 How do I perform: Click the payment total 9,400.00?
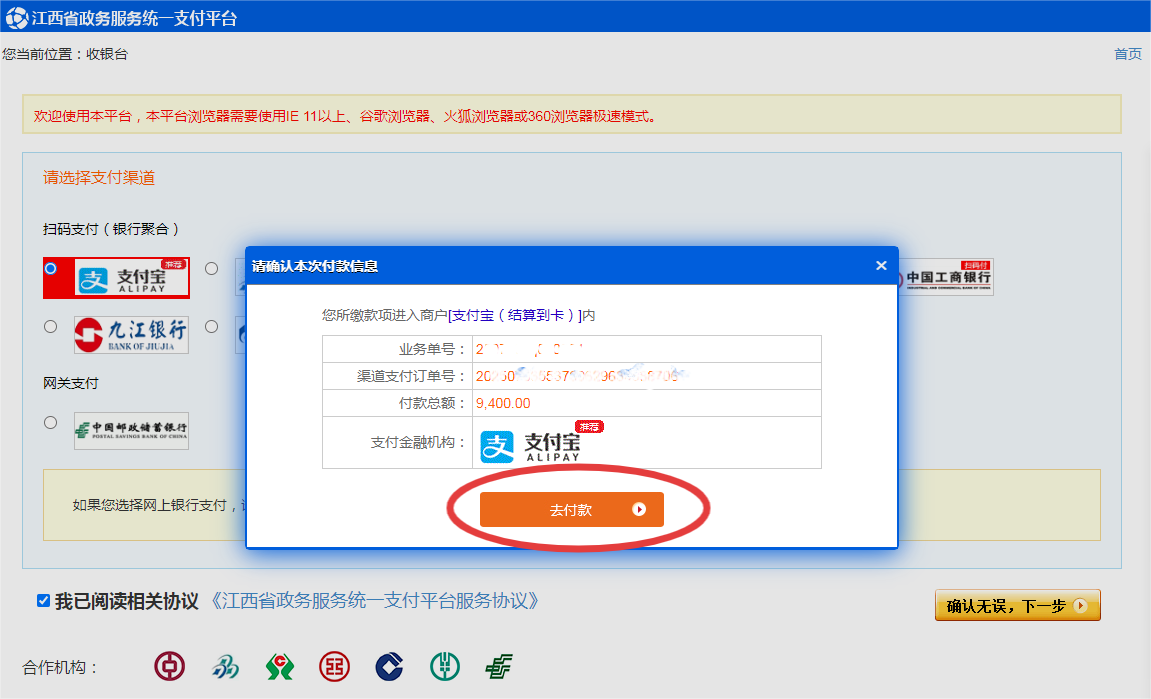(503, 403)
